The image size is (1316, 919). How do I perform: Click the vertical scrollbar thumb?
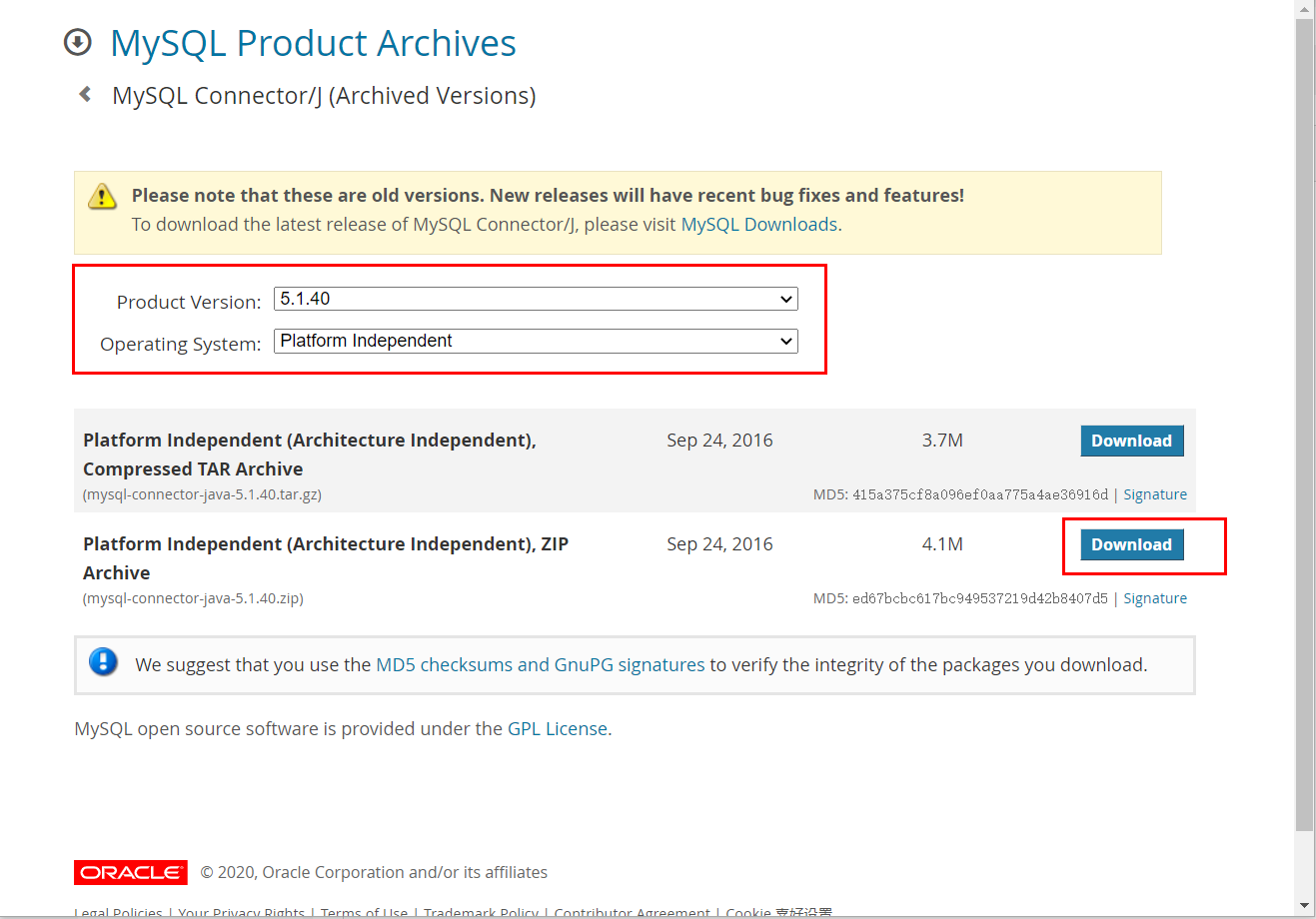[x=1305, y=425]
